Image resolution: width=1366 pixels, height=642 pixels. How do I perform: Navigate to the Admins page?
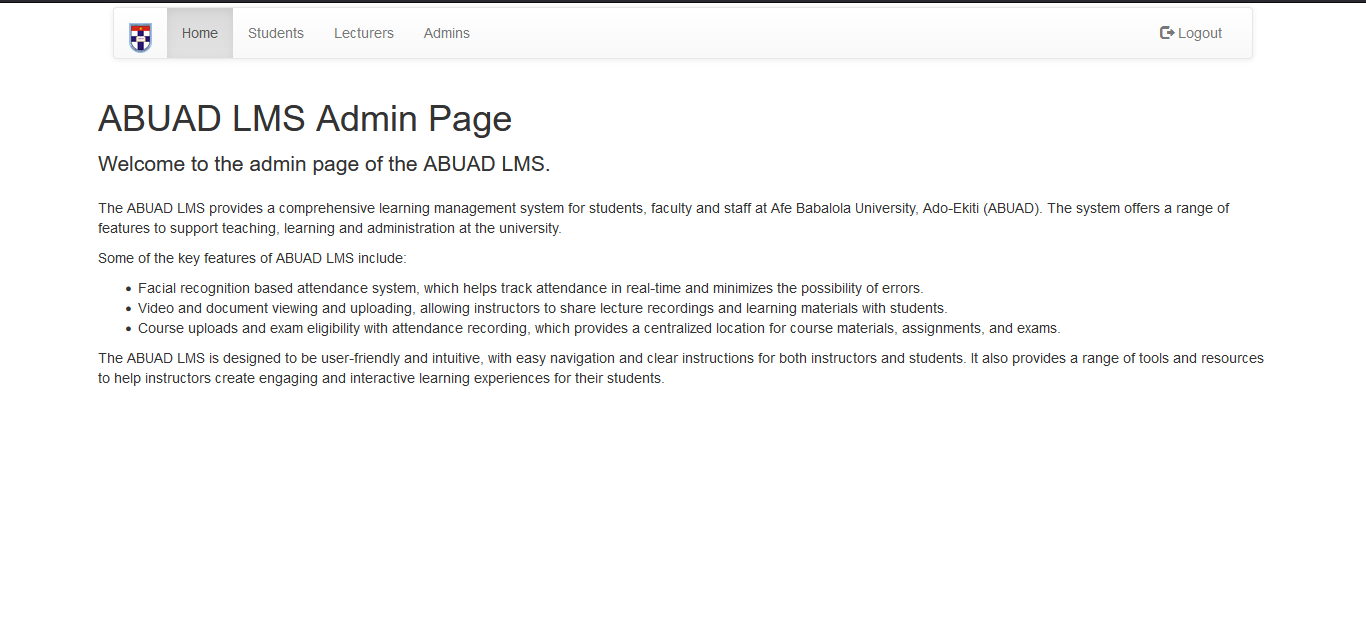tap(447, 33)
